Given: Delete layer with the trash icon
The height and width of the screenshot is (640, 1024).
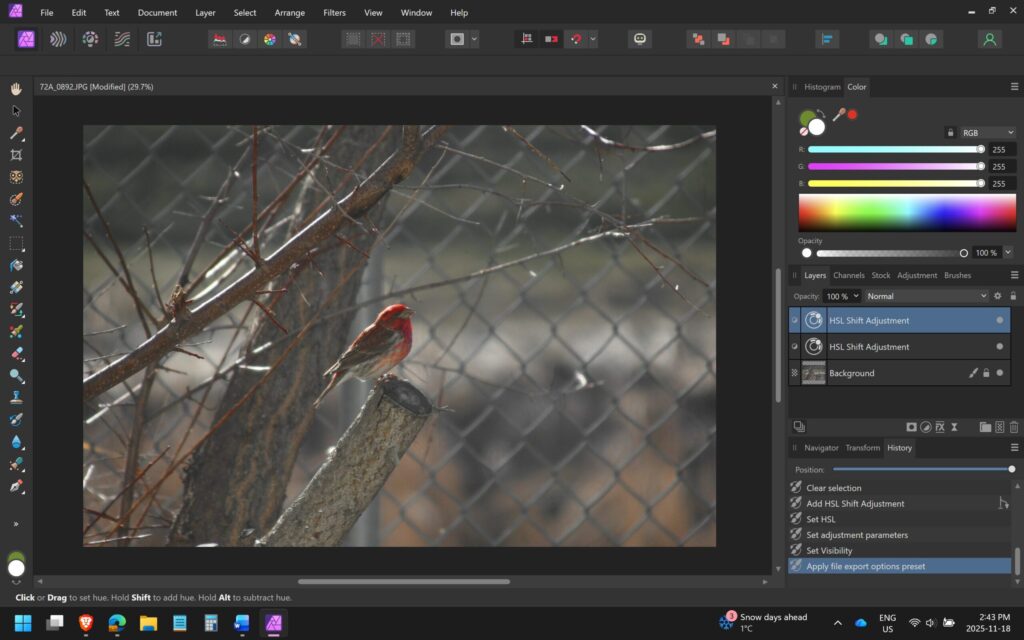Looking at the screenshot, I should [x=1014, y=427].
